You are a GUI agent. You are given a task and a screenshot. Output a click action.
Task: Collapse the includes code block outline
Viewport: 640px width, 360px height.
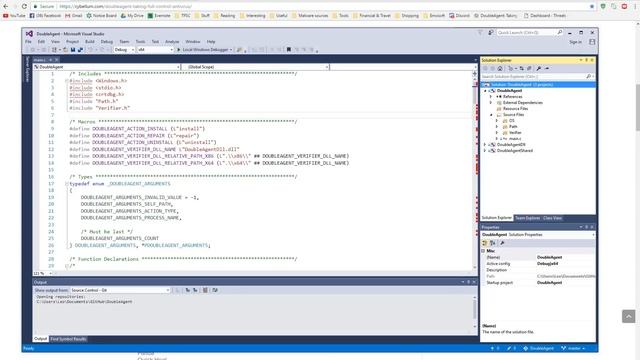pyautogui.click(x=66, y=81)
